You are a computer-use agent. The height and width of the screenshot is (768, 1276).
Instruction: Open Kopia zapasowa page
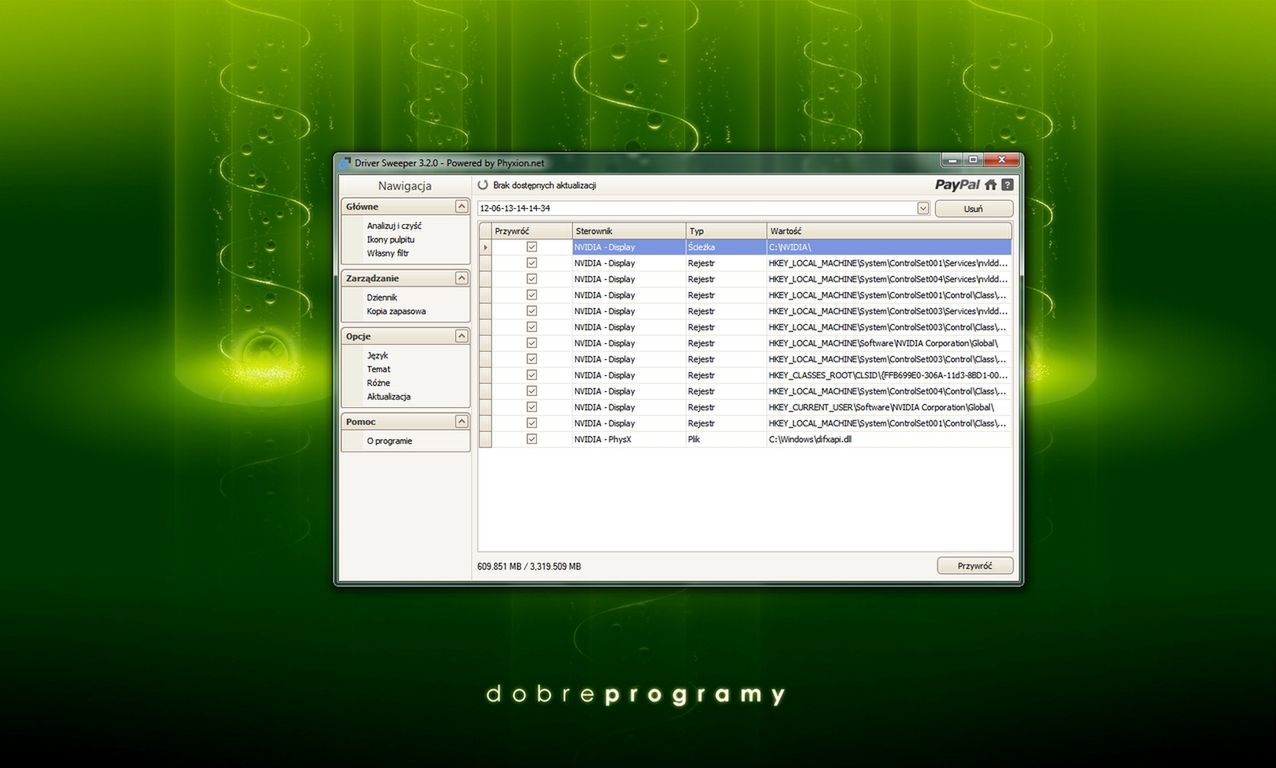[396, 311]
